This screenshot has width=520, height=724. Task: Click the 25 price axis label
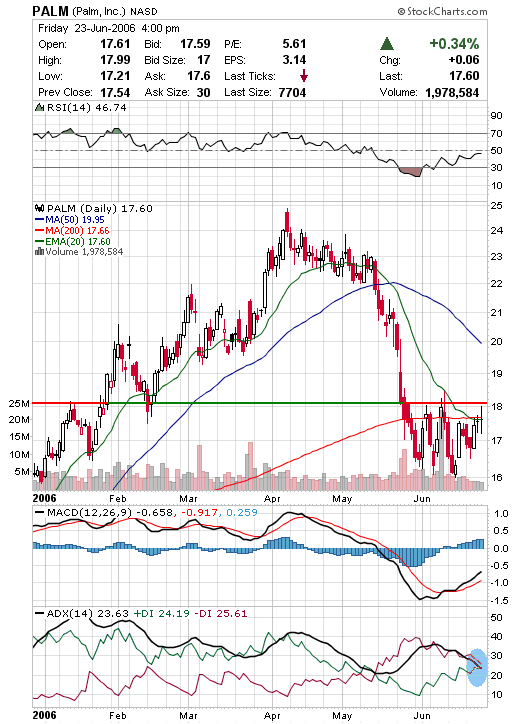pyautogui.click(x=497, y=205)
